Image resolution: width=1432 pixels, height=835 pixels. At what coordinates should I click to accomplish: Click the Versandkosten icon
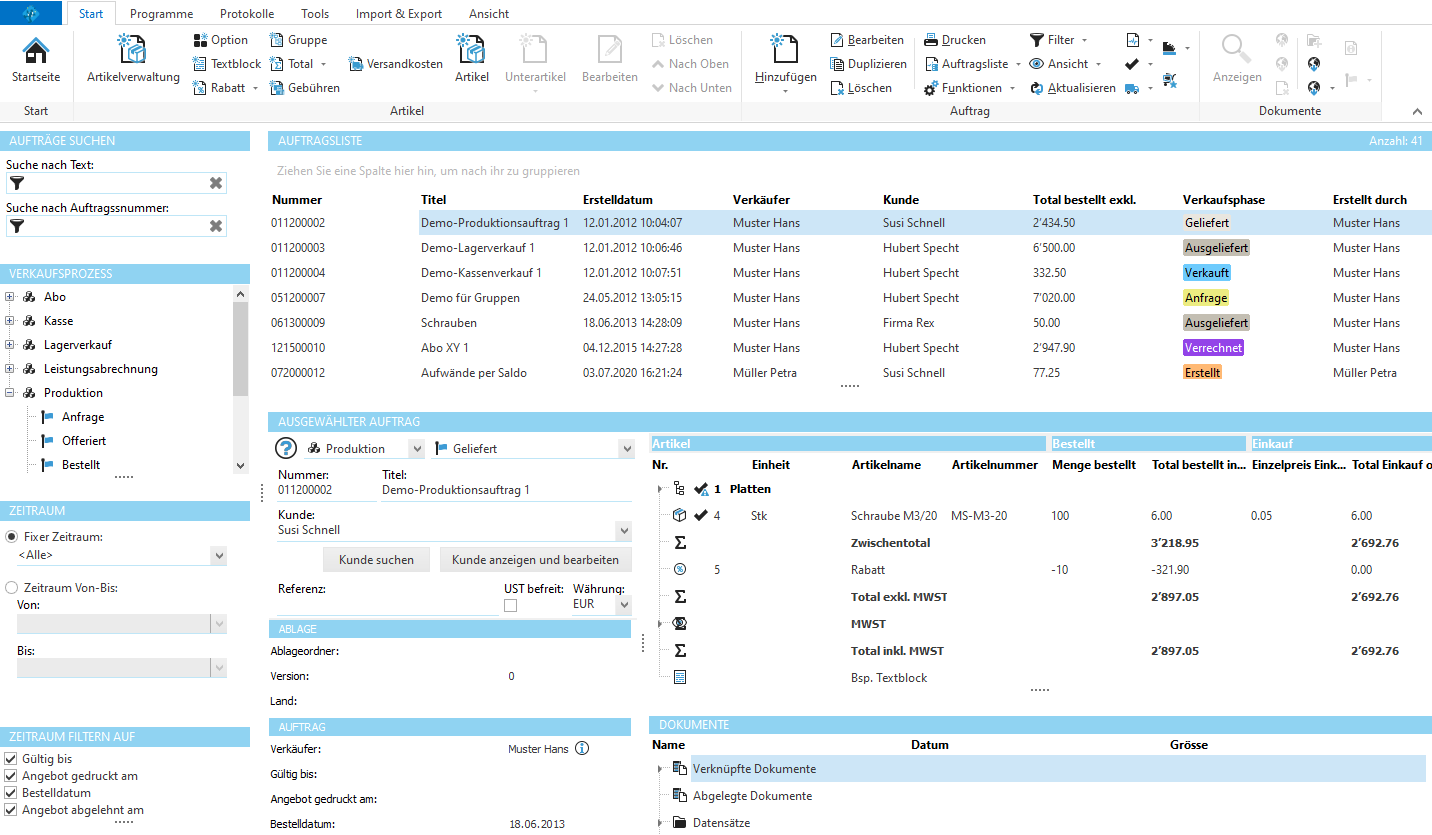tap(356, 64)
